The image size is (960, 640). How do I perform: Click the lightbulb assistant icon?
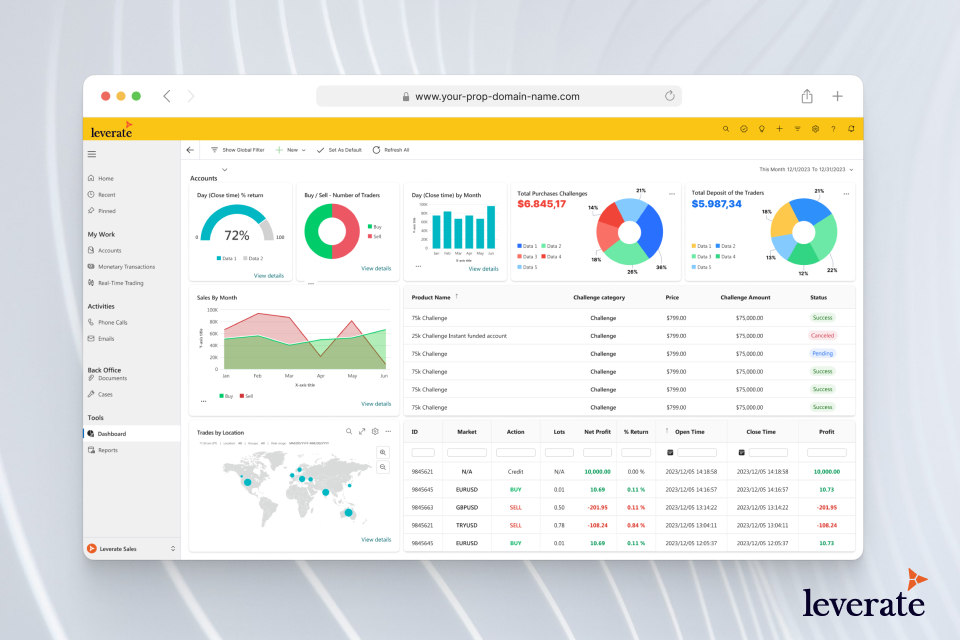coord(761,129)
